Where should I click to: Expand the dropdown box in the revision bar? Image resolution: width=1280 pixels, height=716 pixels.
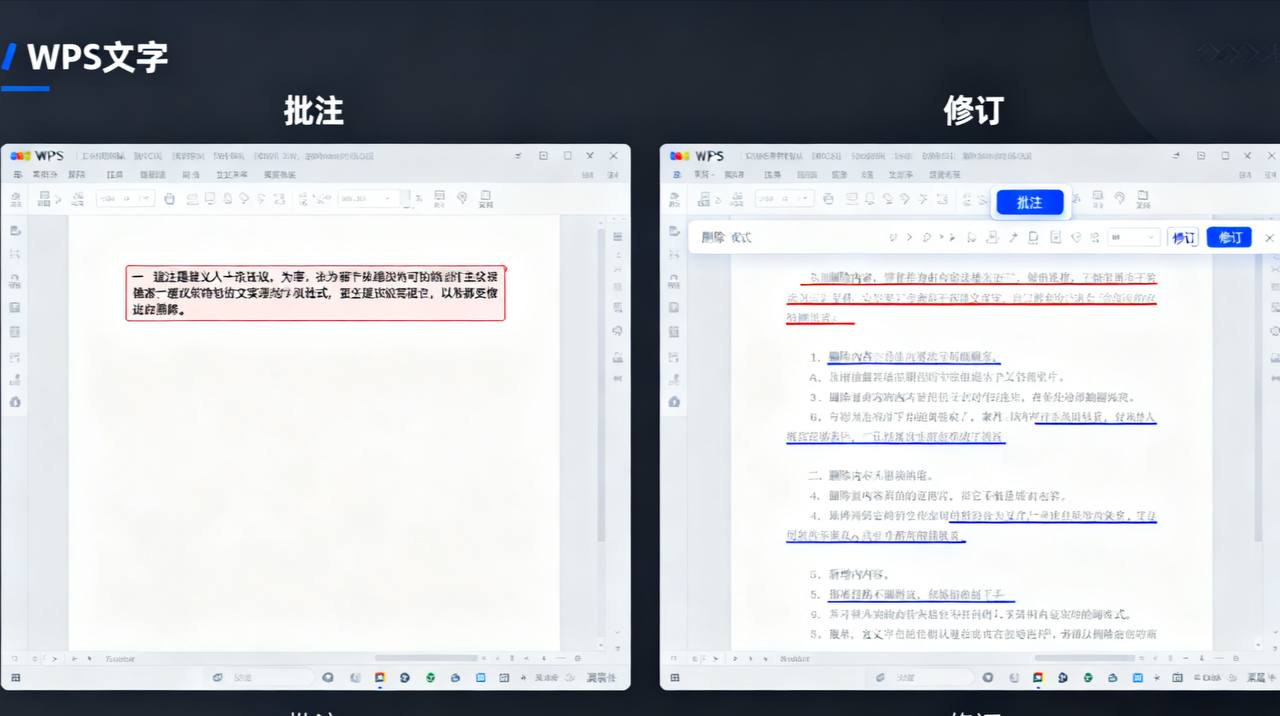click(1133, 237)
